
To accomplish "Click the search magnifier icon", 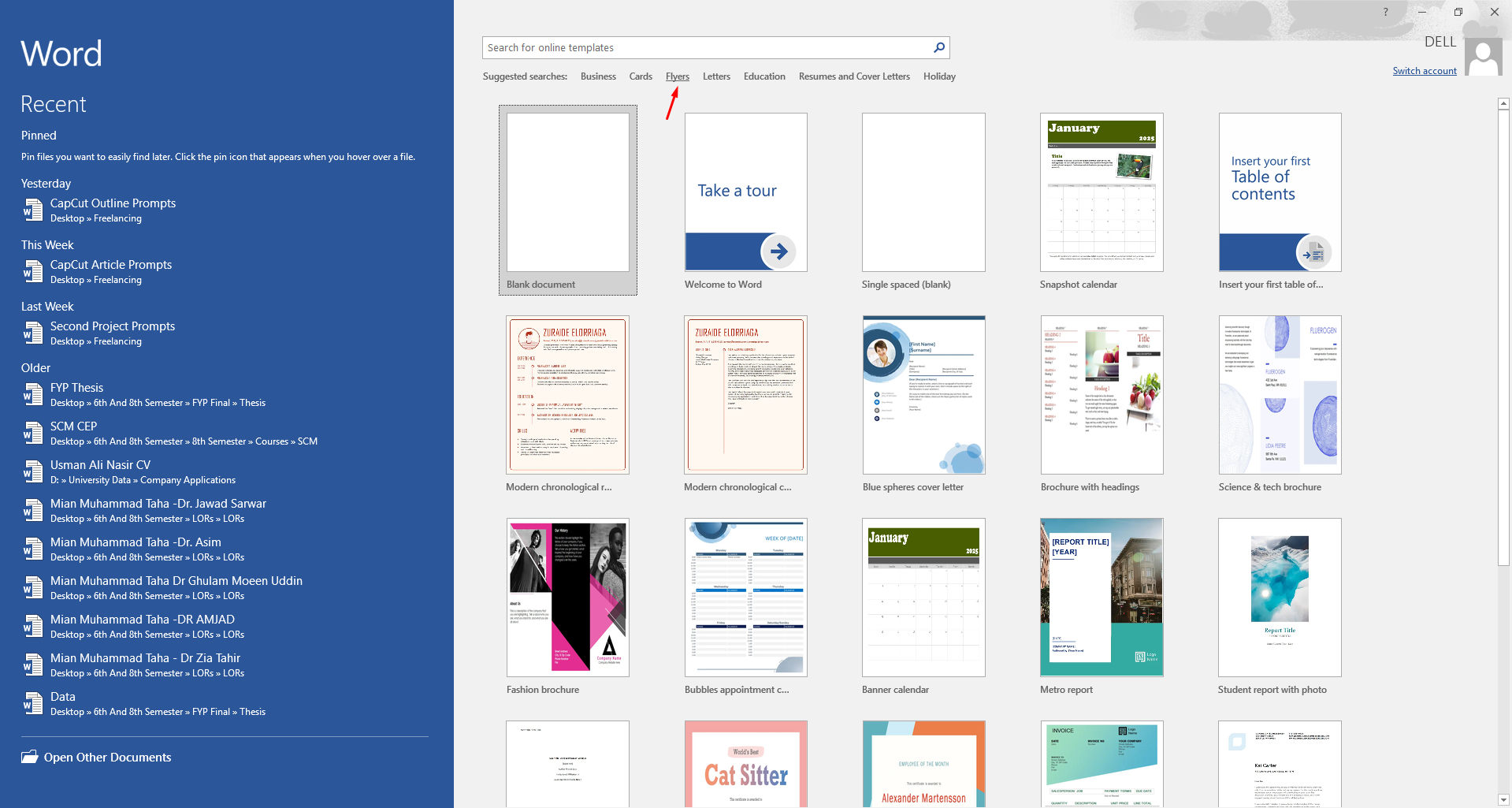I will pos(938,47).
